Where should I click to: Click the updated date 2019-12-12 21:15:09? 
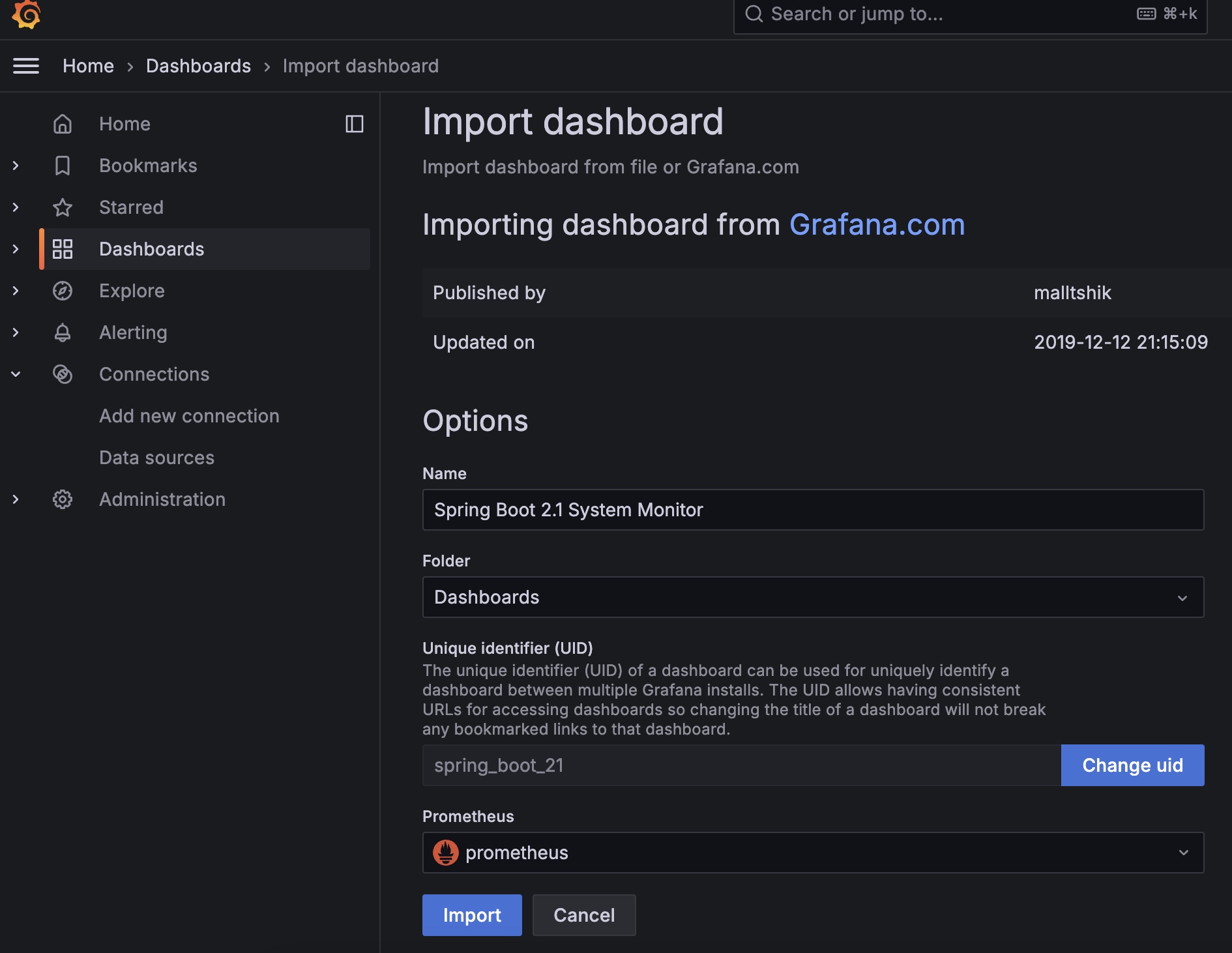(x=1121, y=342)
